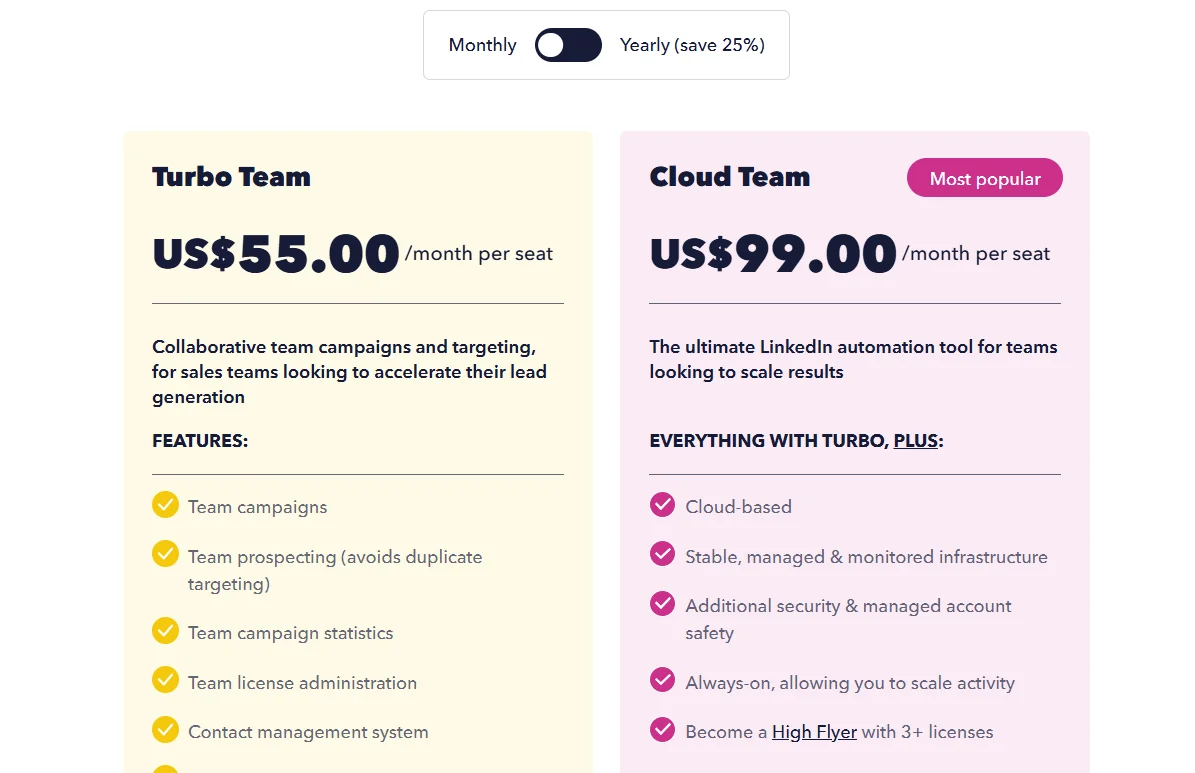Click yellow checkmark beside Team campaigns

(165, 505)
